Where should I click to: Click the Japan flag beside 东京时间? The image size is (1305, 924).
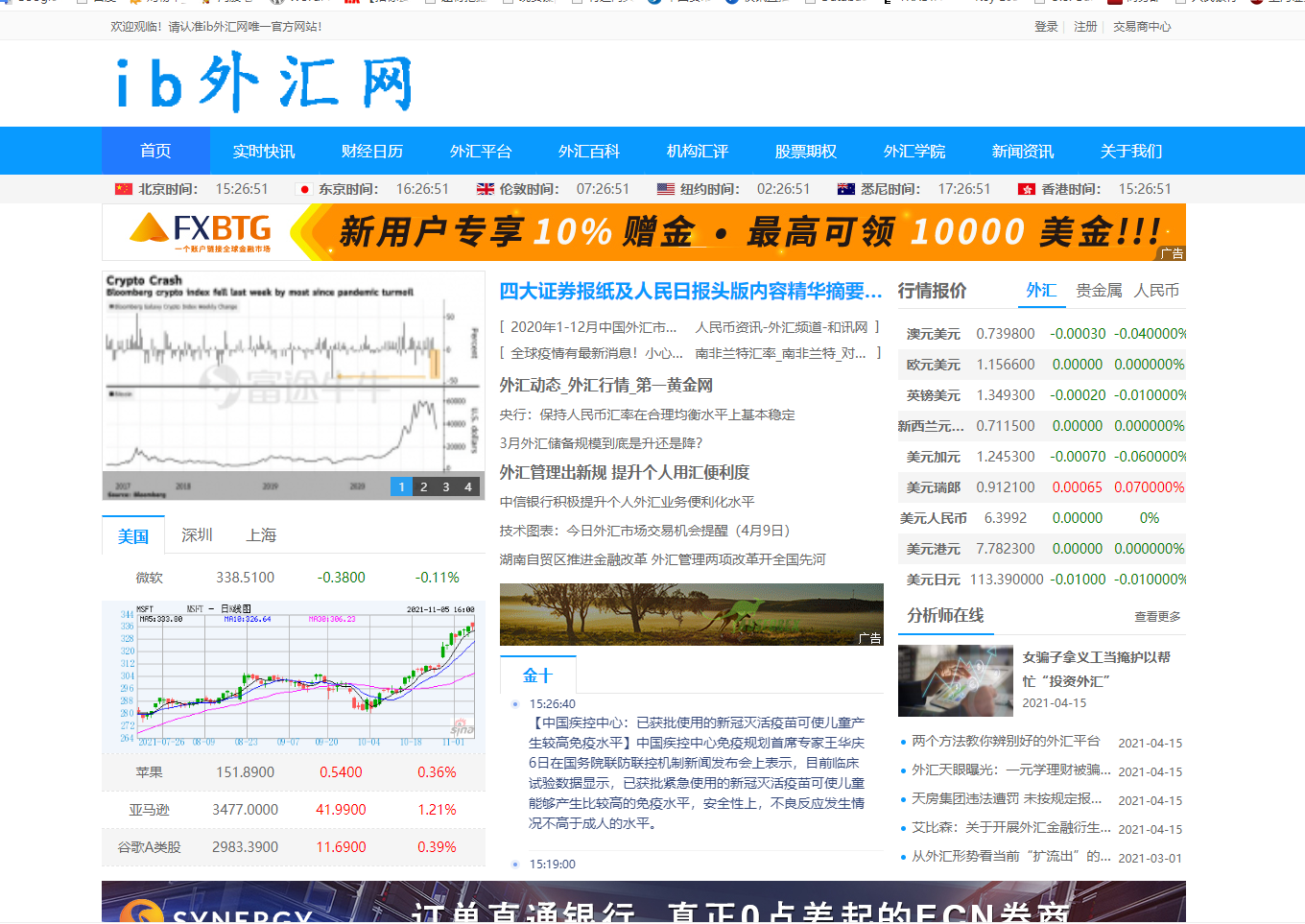pos(304,189)
